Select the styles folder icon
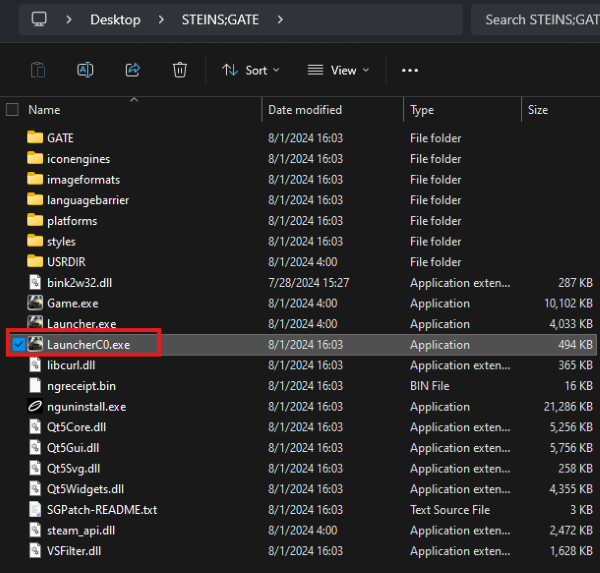The width and height of the screenshot is (600, 573). click(35, 240)
